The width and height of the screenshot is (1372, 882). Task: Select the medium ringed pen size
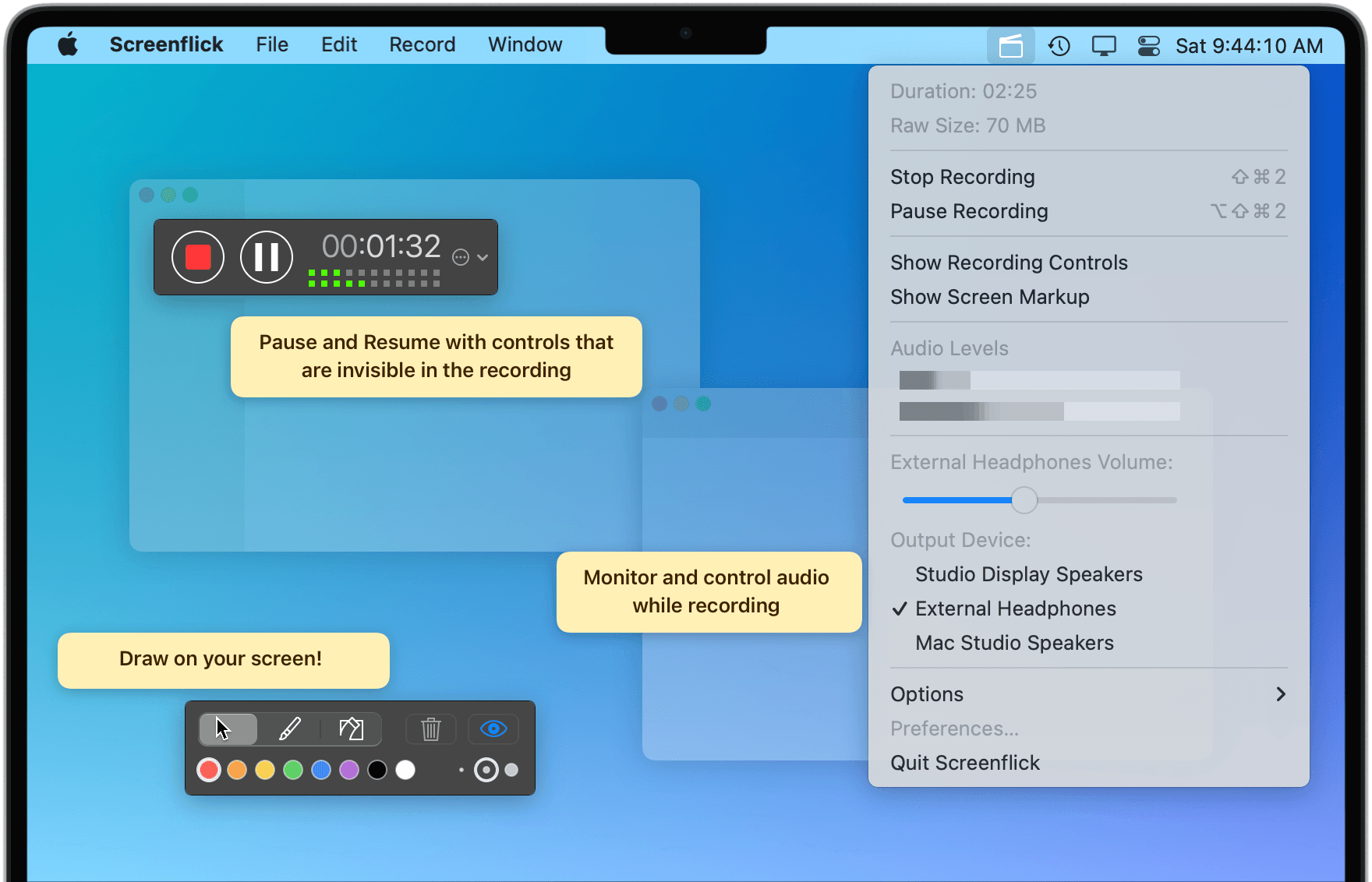tap(486, 770)
